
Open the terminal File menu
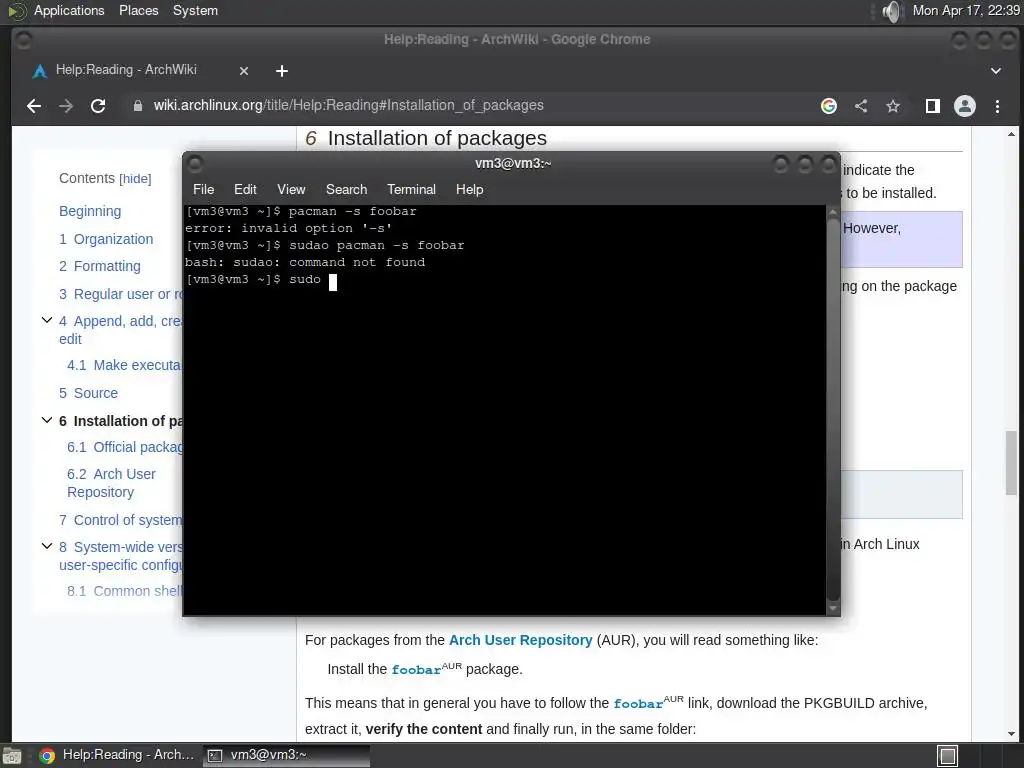pos(203,189)
